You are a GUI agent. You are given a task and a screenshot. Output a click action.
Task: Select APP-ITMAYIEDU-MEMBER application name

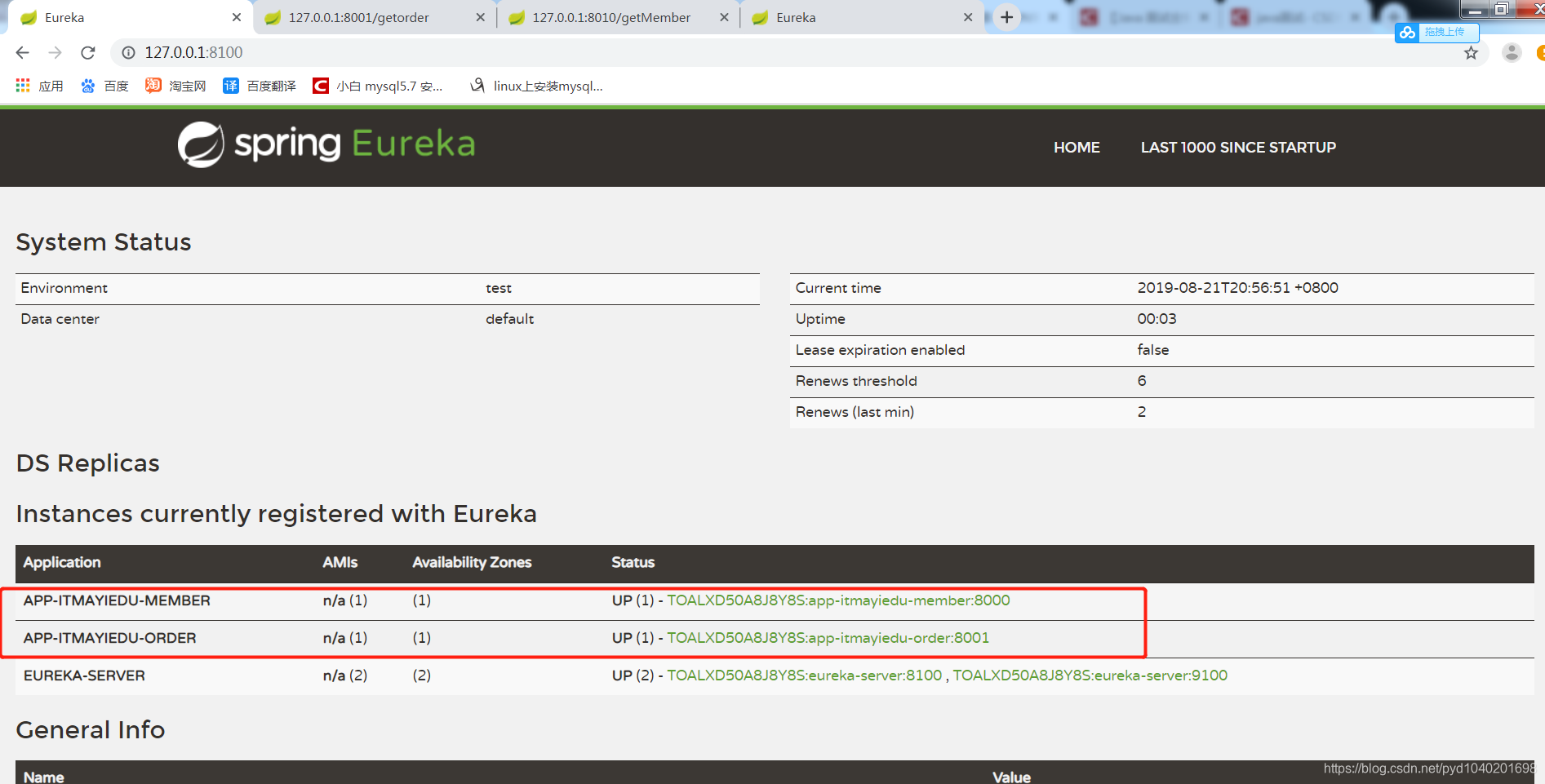[117, 600]
